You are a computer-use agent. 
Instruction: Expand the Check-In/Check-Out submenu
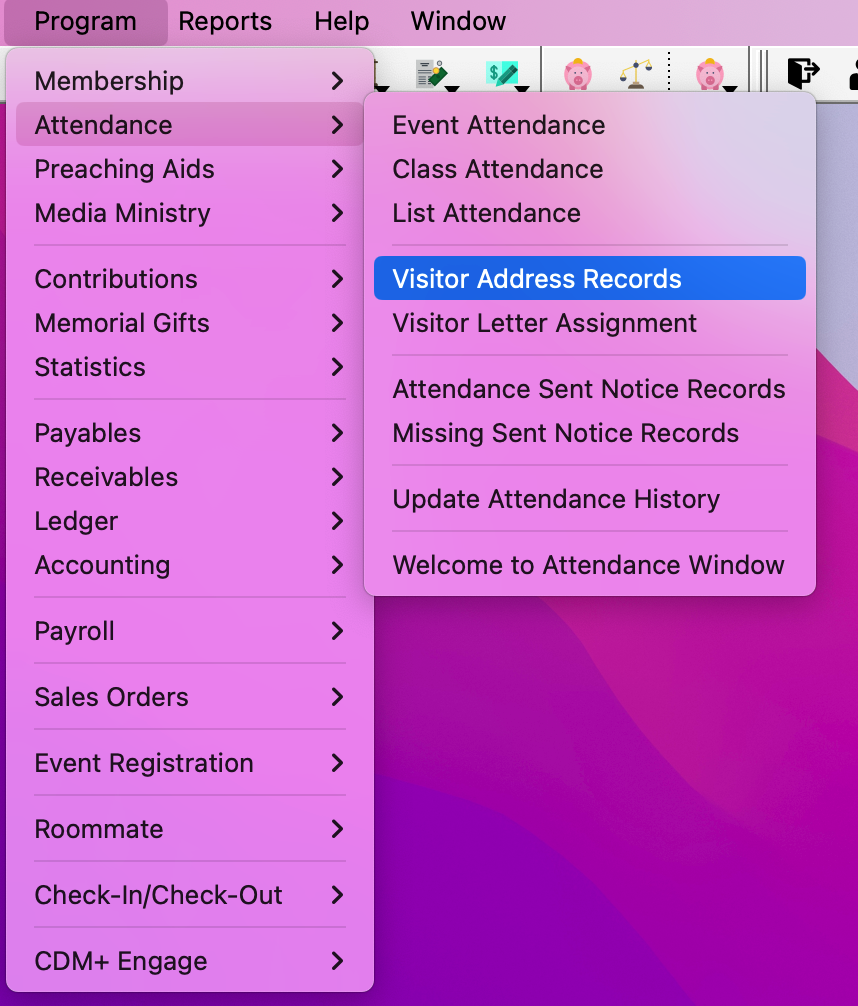click(x=158, y=895)
